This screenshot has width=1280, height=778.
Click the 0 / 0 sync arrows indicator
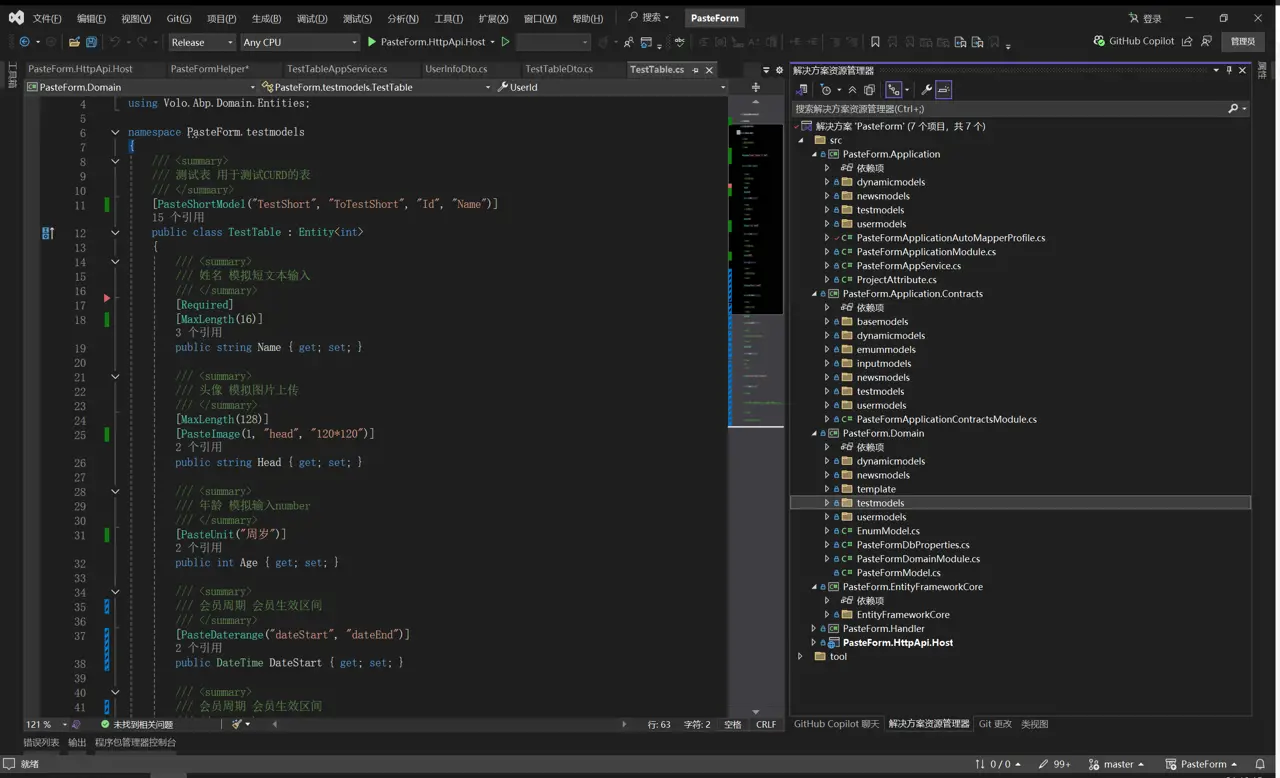998,764
